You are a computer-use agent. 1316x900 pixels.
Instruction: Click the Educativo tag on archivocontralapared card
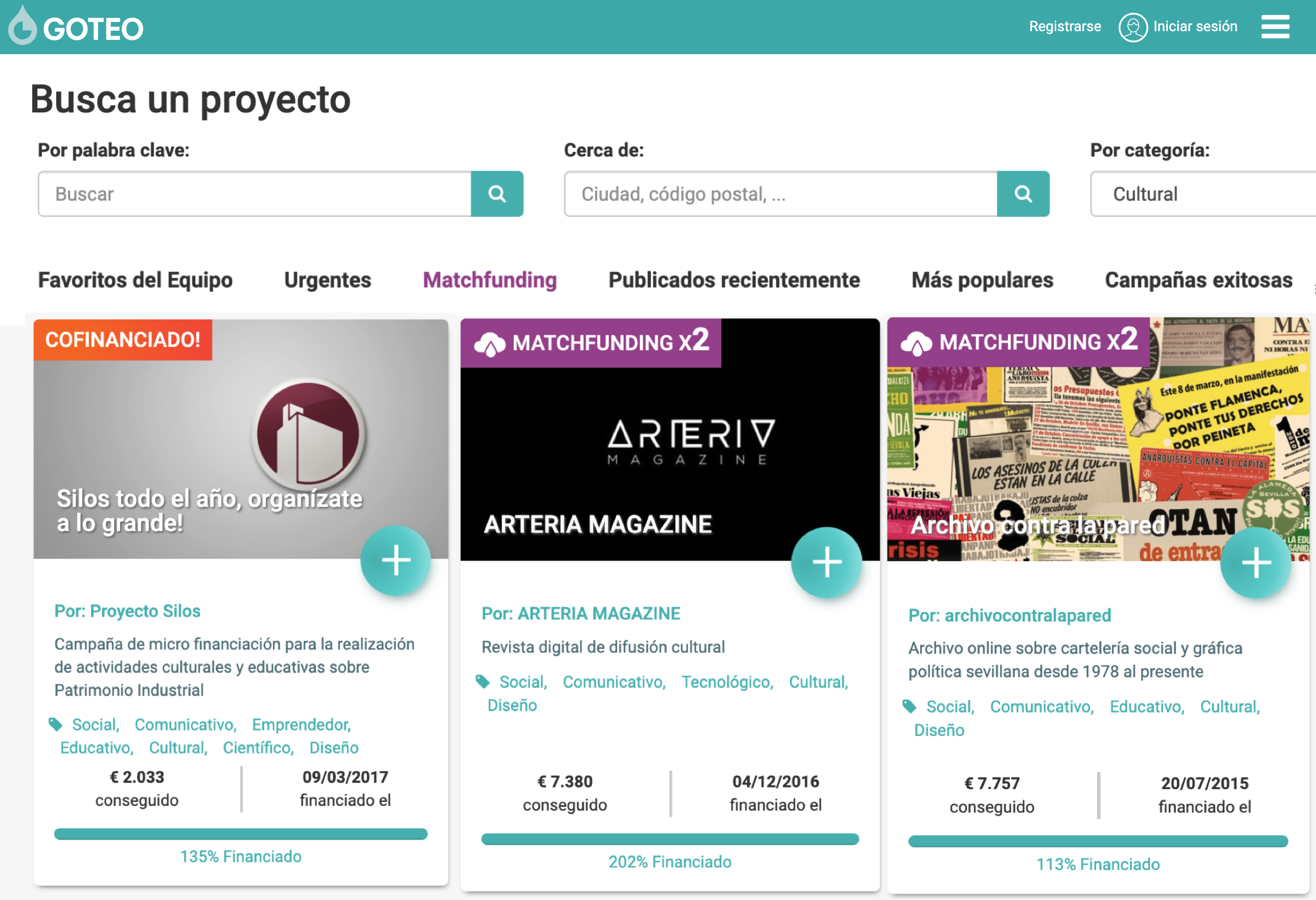click(x=1147, y=706)
